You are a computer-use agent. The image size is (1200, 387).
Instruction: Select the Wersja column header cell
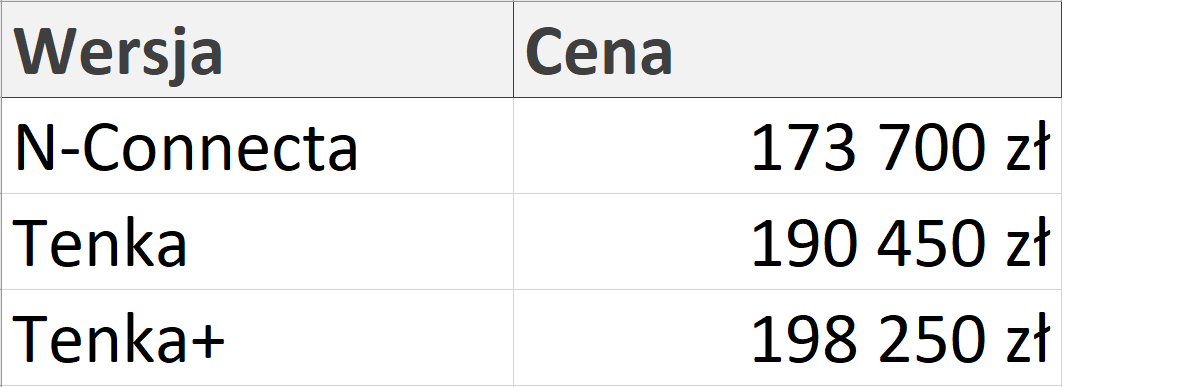257,50
